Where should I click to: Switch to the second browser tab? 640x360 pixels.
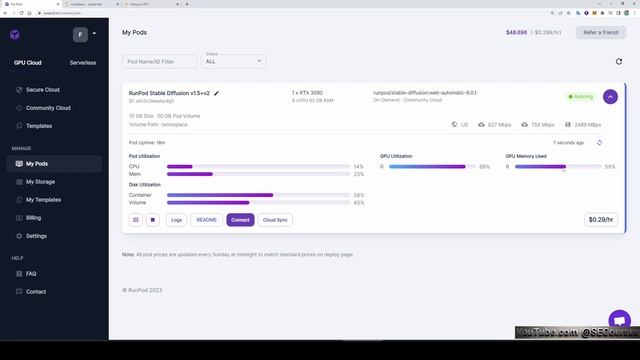click(91, 4)
